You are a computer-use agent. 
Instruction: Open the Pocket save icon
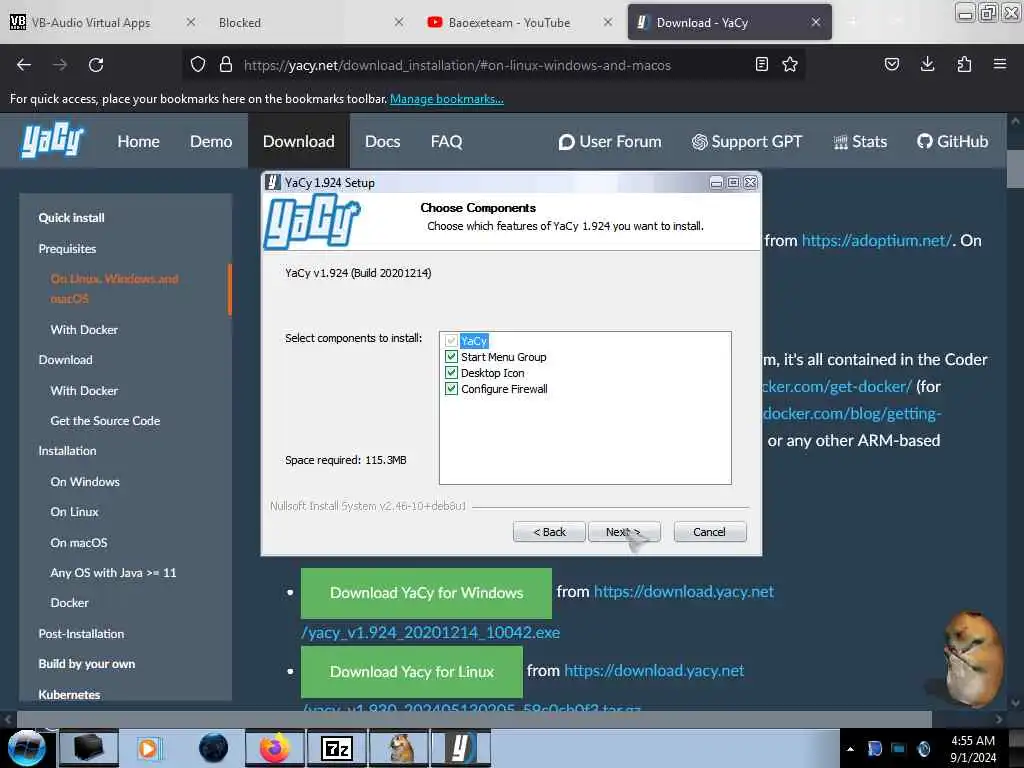click(x=891, y=64)
